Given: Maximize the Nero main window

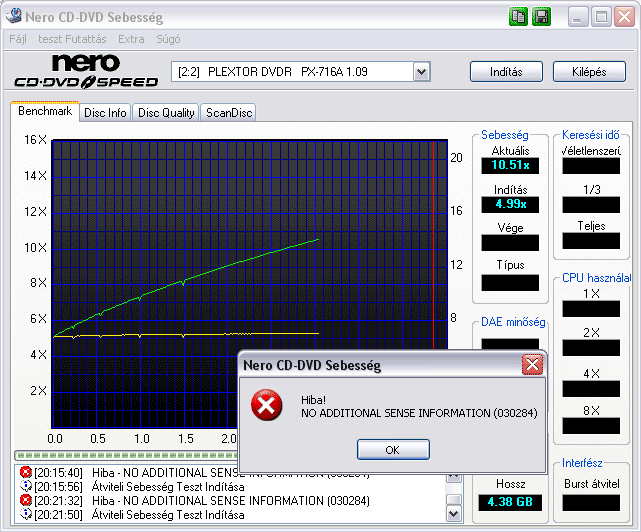Looking at the screenshot, I should 601,17.
